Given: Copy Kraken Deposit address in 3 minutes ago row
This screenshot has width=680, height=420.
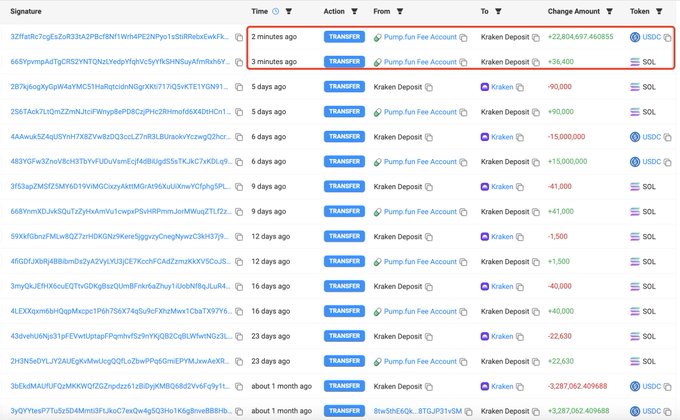Looking at the screenshot, I should (536, 62).
